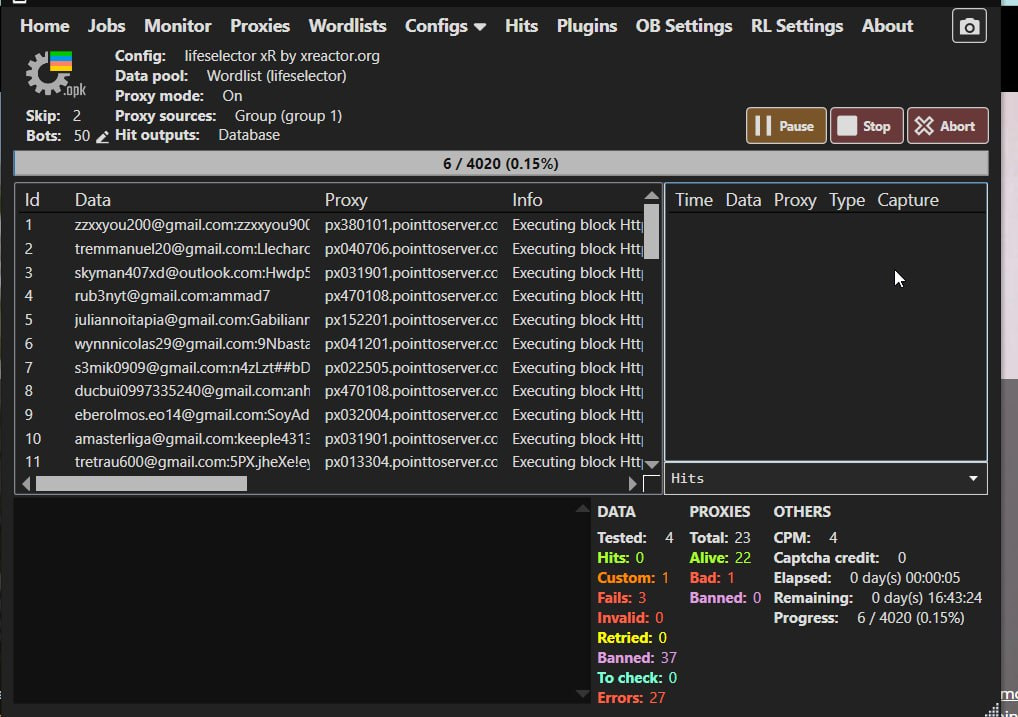The image size is (1018, 717).
Task: Go to the Jobs page
Action: click(x=106, y=26)
